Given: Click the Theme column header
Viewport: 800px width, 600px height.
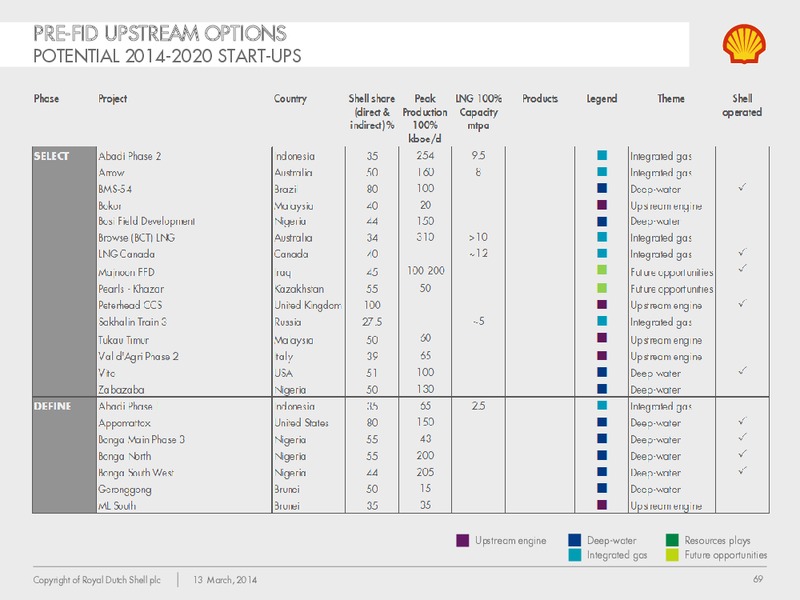Looking at the screenshot, I should point(670,98).
